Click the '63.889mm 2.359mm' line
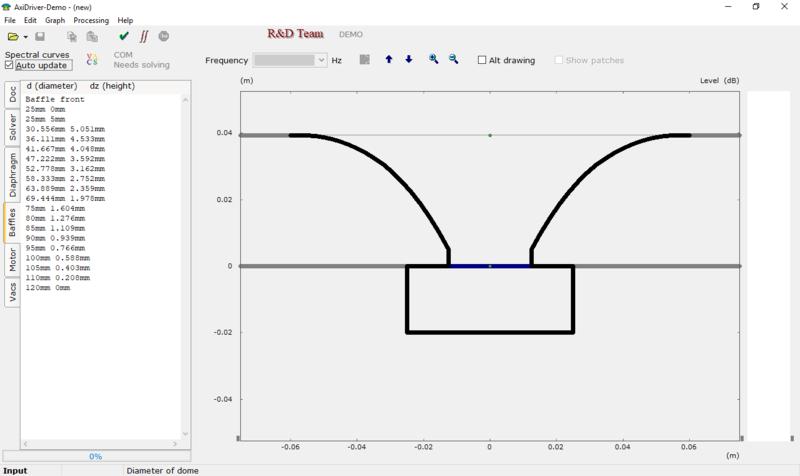 tap(65, 188)
